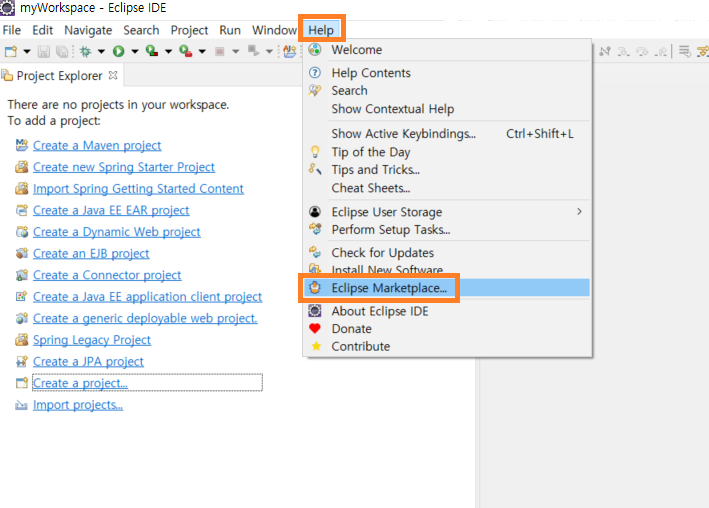Viewport: 709px width, 508px height.
Task: Open the Run menu
Action: click(230, 30)
